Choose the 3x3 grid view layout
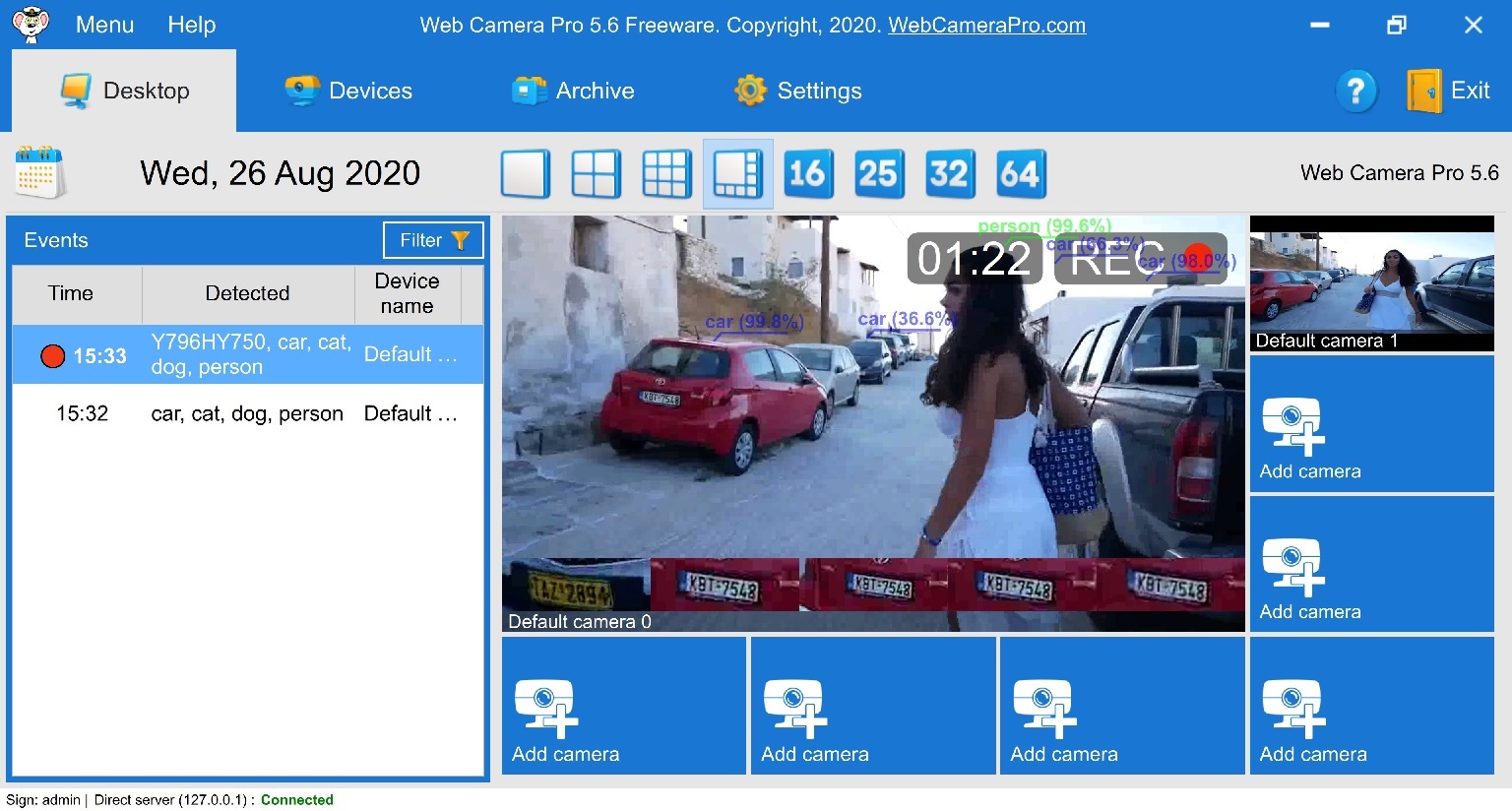Image resolution: width=1512 pixels, height=811 pixels. (666, 173)
